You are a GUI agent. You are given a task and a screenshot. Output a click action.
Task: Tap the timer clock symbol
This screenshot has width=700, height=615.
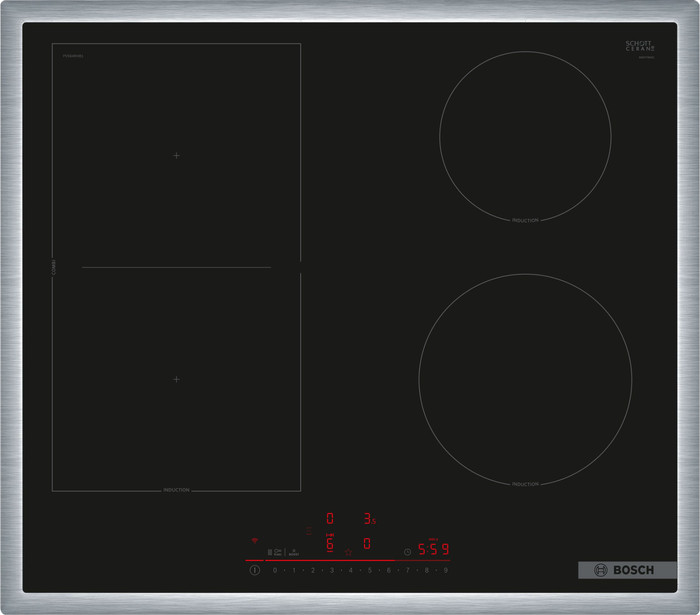pyautogui.click(x=408, y=552)
